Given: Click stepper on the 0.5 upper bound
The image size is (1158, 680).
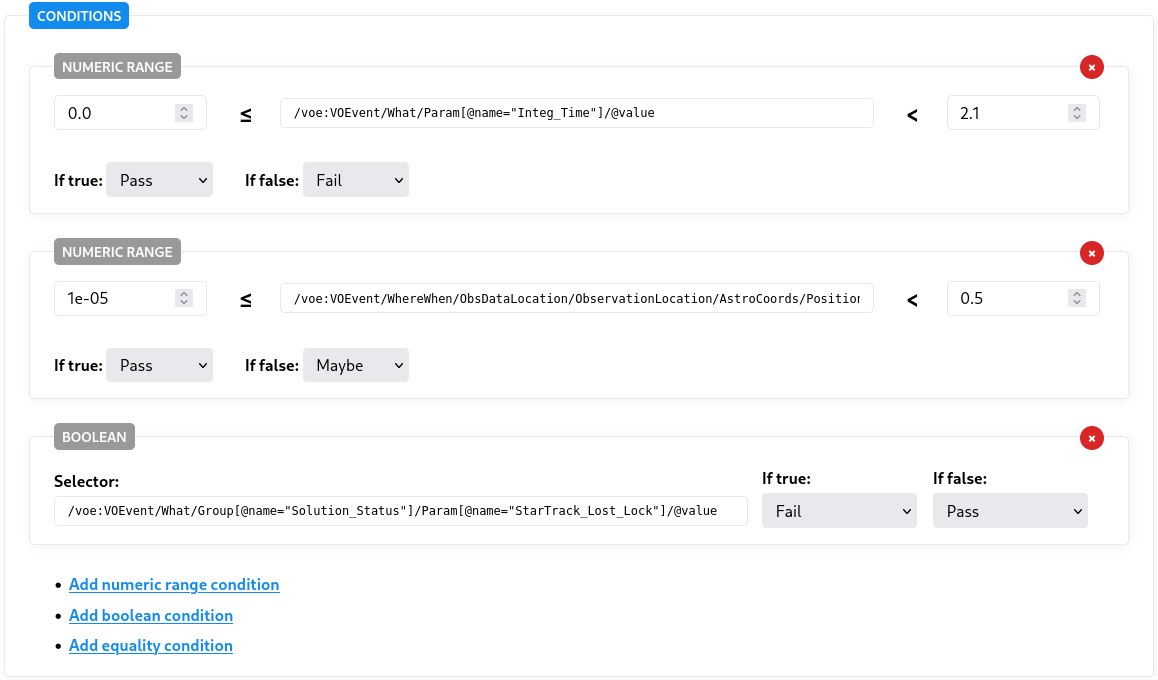Looking at the screenshot, I should [1076, 298].
